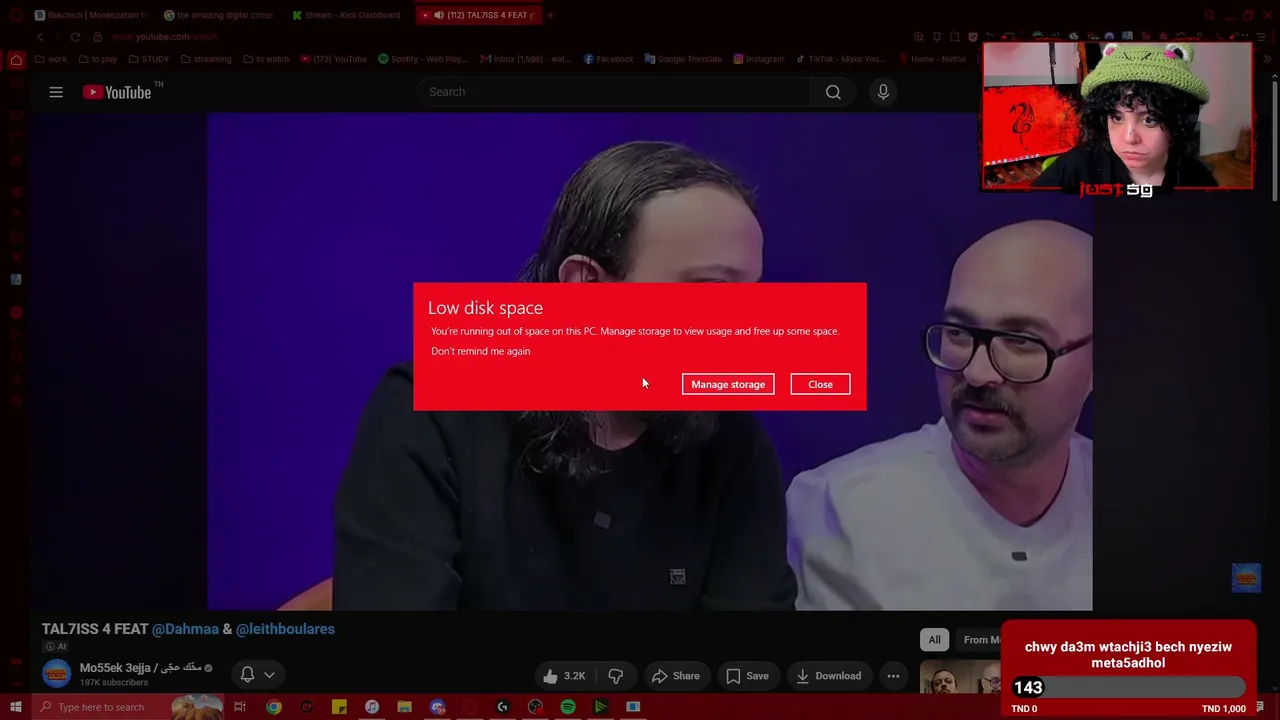Open Spotify from the taskbar
The height and width of the screenshot is (720, 1280).
pyautogui.click(x=568, y=707)
